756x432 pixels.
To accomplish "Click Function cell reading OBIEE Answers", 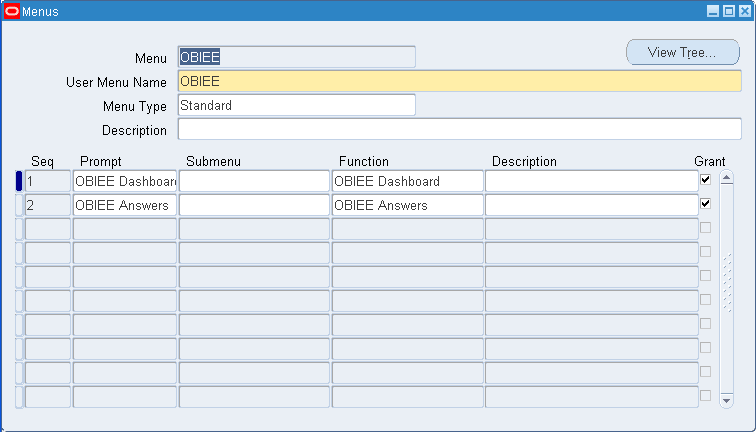I will (407, 205).
